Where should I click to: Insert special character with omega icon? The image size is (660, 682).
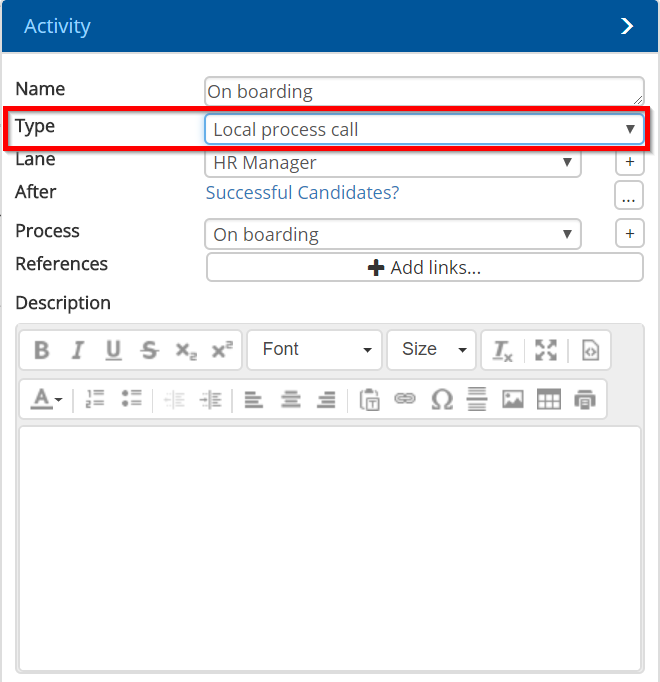[441, 399]
